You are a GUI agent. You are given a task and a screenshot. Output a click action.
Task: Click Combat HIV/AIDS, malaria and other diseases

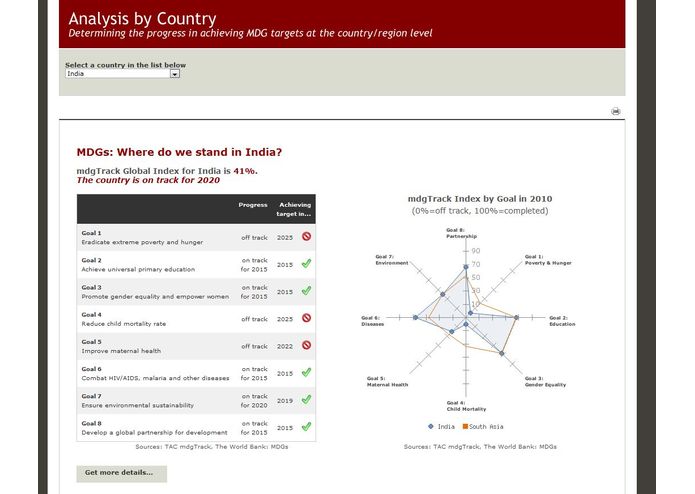pyautogui.click(x=155, y=378)
